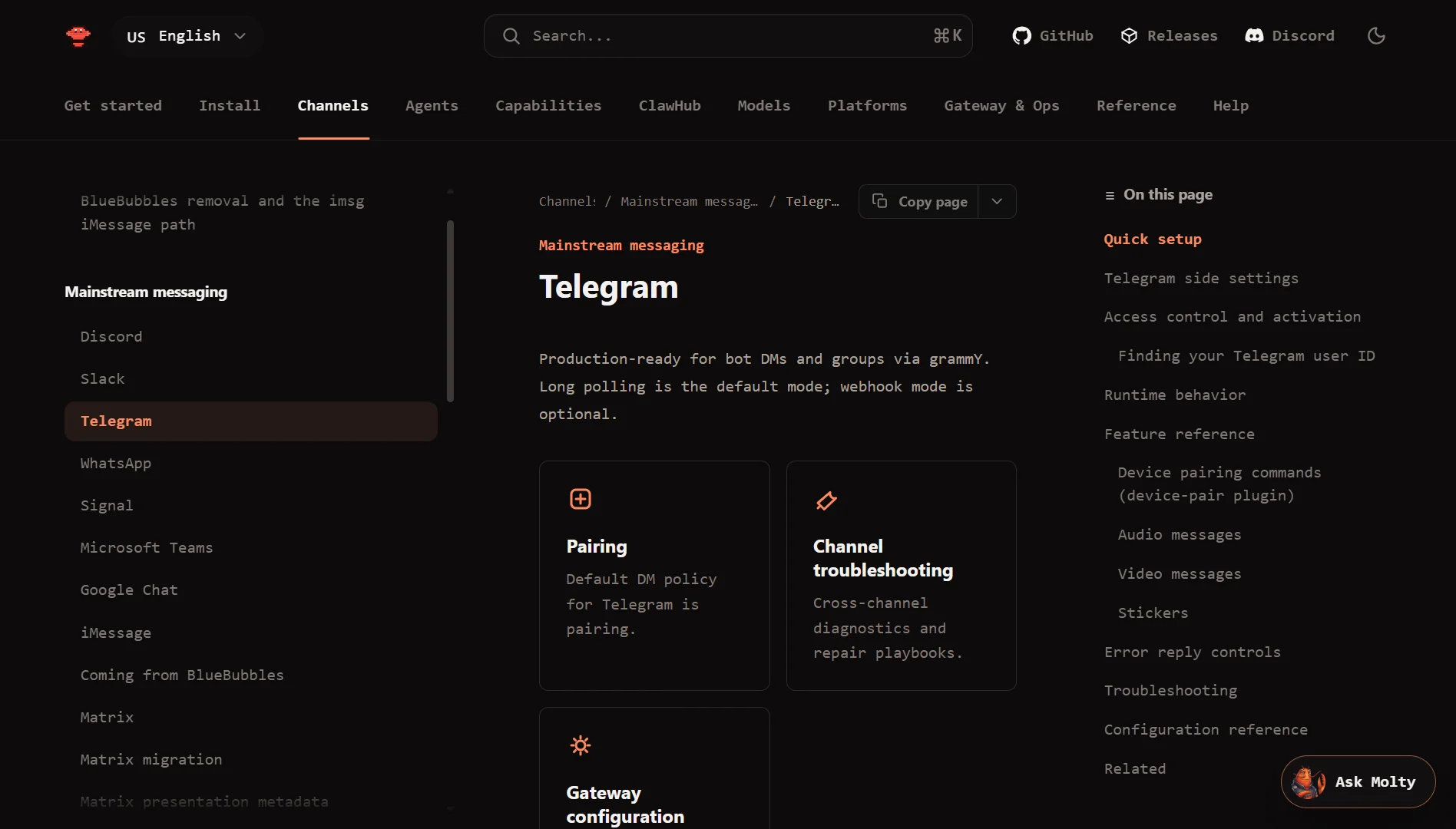Open the Channel troubleshooting card

pos(902,576)
